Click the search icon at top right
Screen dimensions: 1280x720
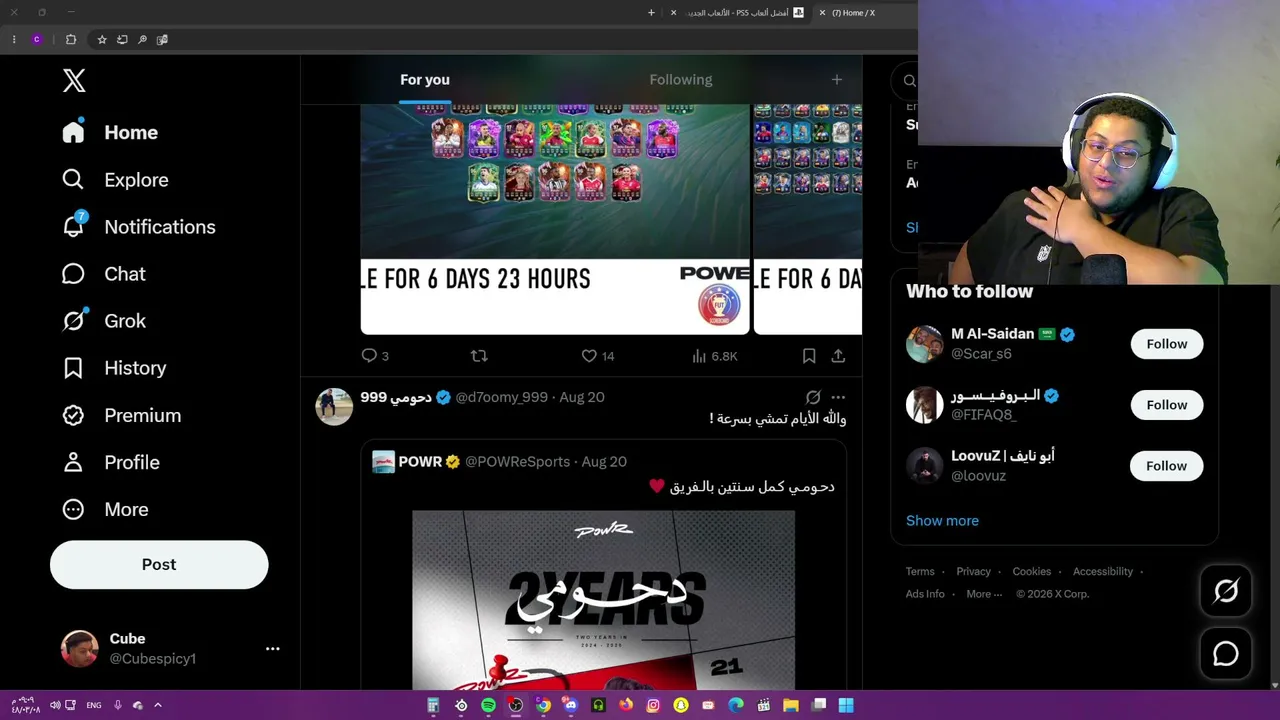pos(909,81)
